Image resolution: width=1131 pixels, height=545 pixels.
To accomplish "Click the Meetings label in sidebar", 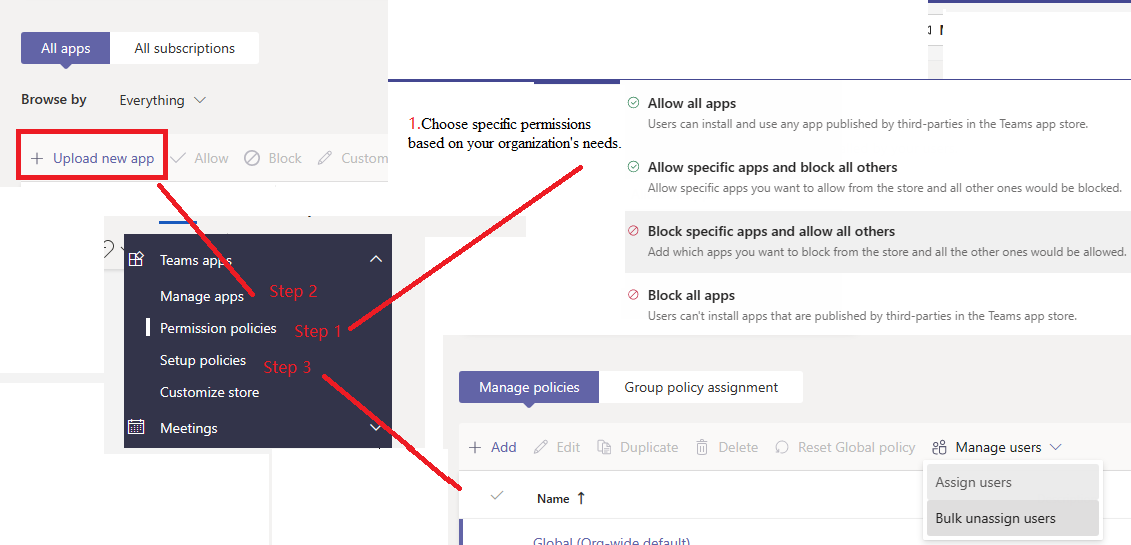I will pos(188,428).
